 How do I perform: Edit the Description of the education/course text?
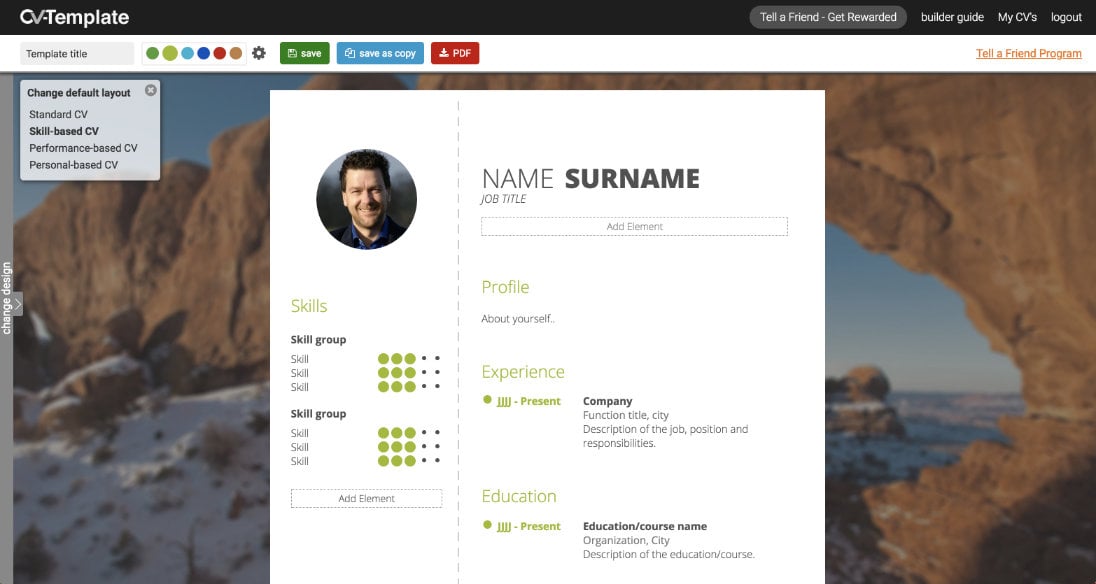tap(669, 554)
